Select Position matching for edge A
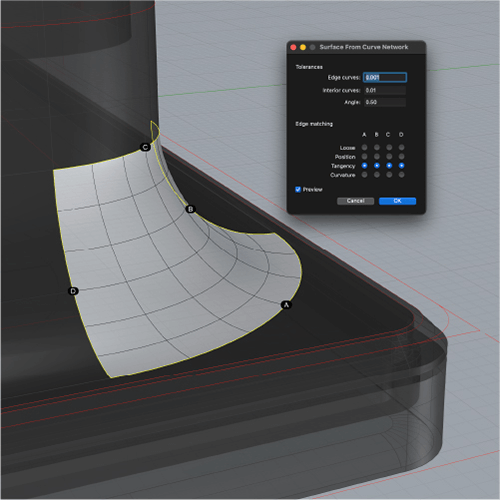 tap(364, 156)
